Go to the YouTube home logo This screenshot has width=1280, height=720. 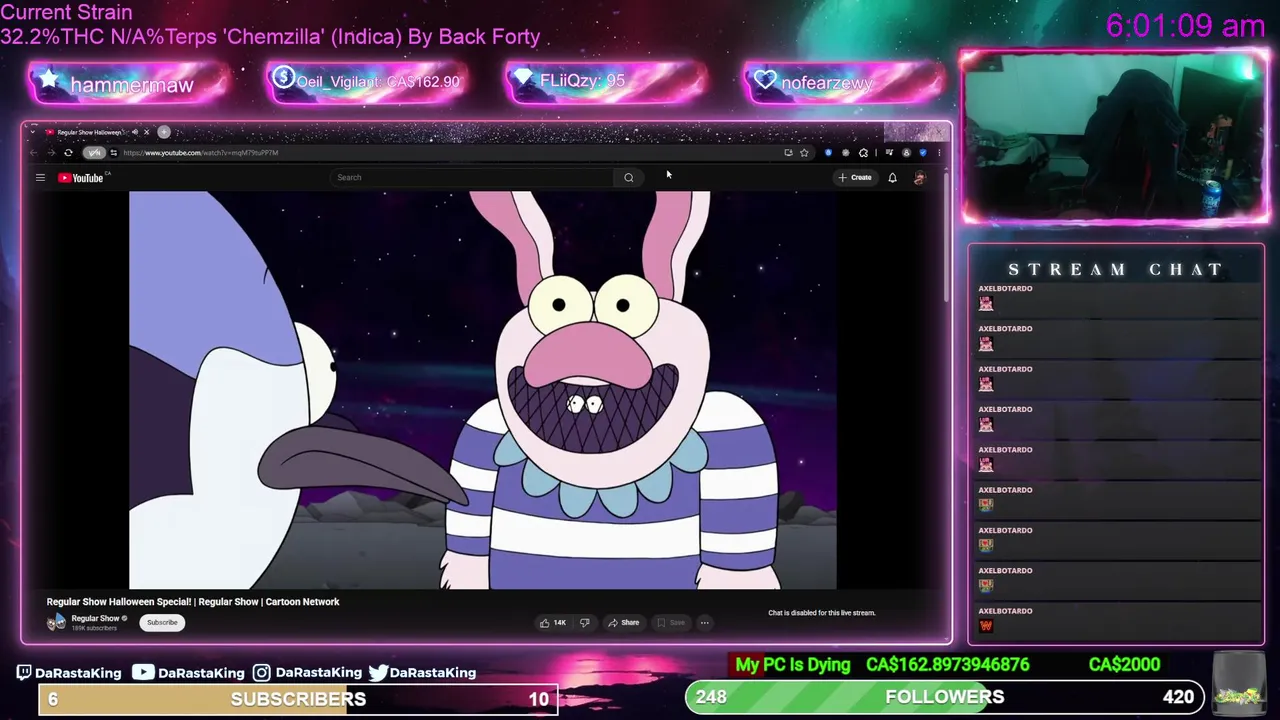coord(82,178)
